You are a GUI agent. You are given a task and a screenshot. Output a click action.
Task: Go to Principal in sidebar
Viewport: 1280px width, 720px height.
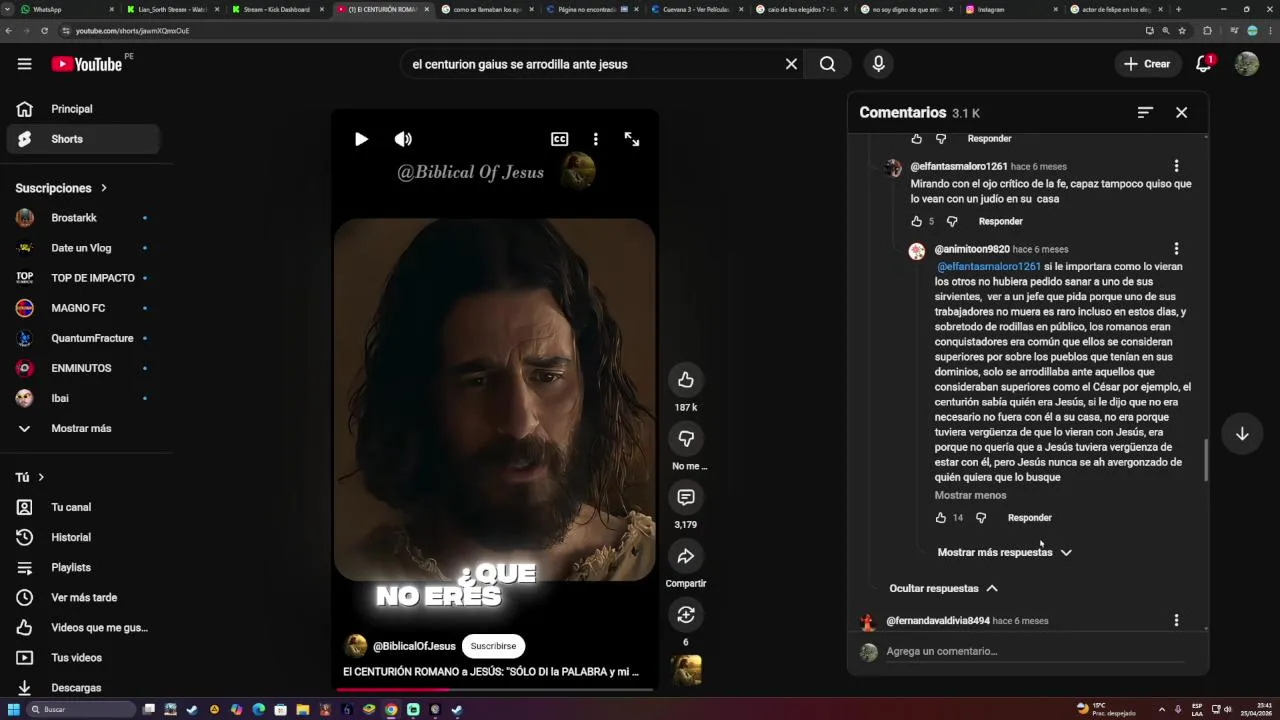coord(83,109)
